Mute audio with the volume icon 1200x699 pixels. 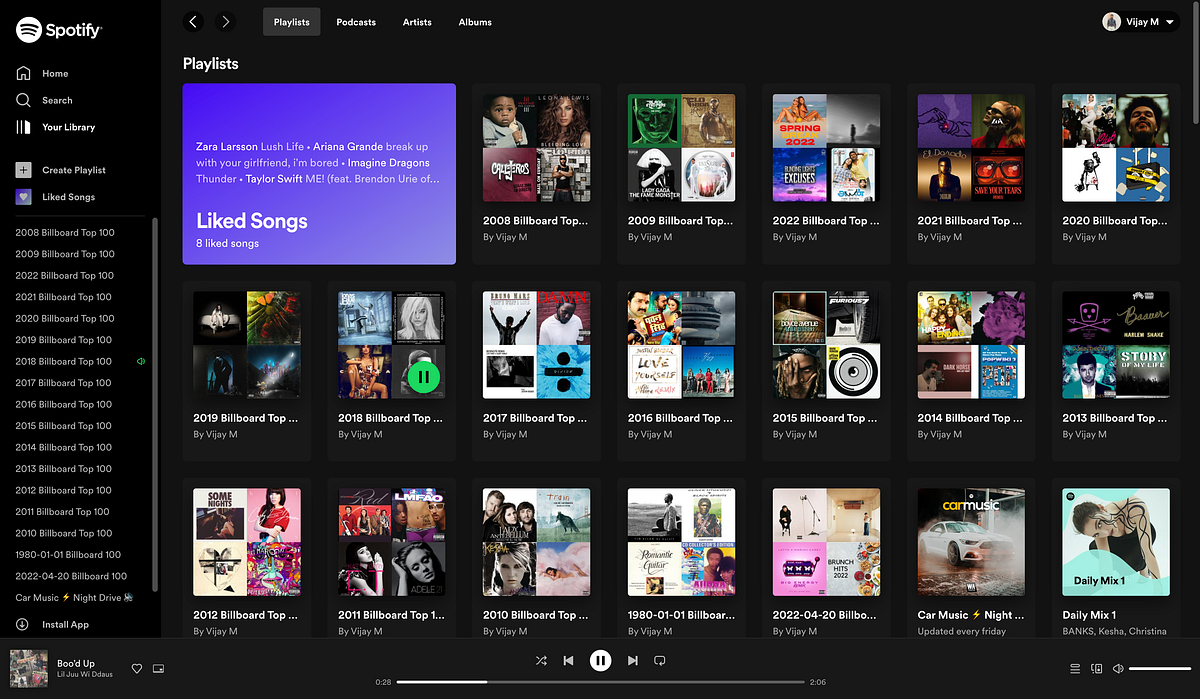pos(1118,668)
